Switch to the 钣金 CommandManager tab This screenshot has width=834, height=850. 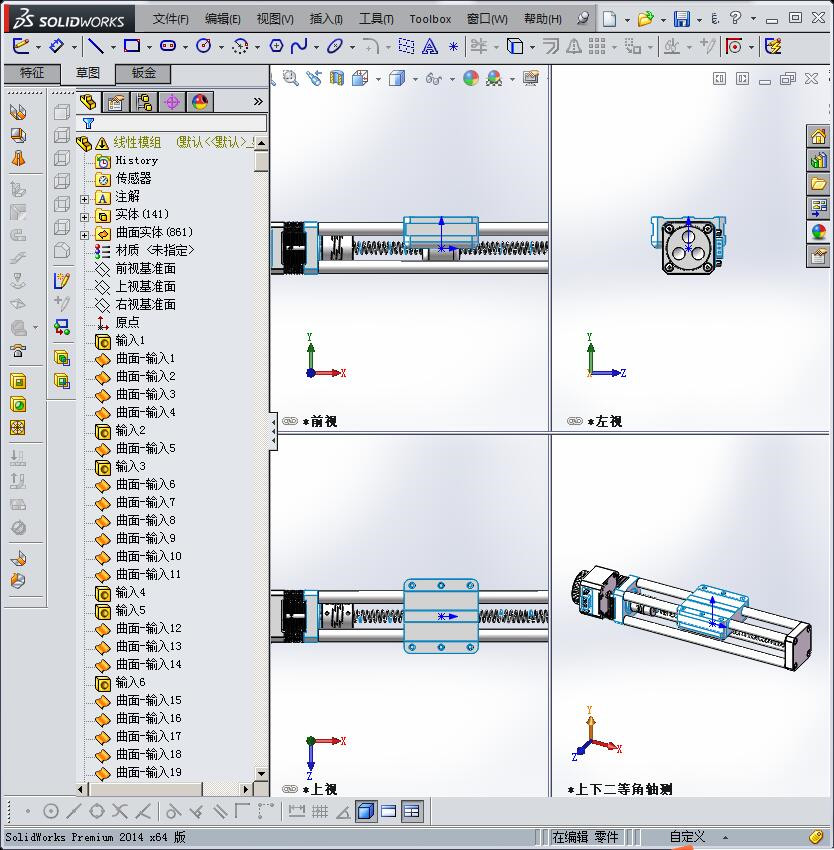145,73
